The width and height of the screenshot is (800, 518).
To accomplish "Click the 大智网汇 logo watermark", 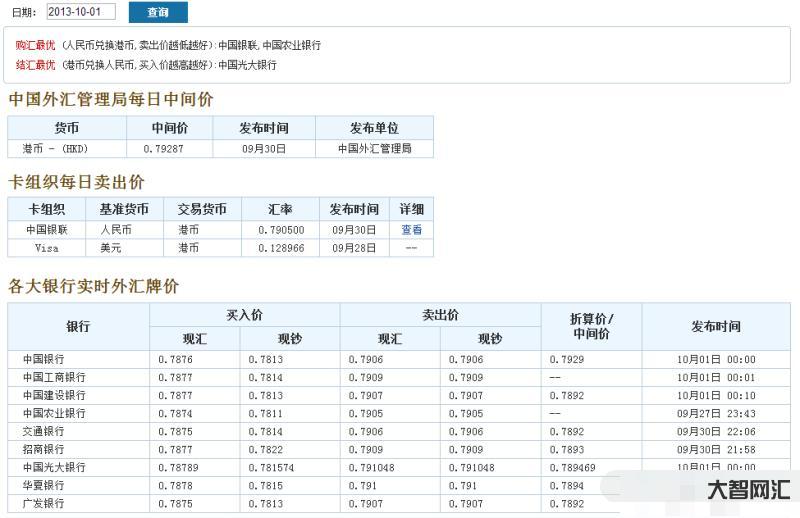I will point(748,490).
